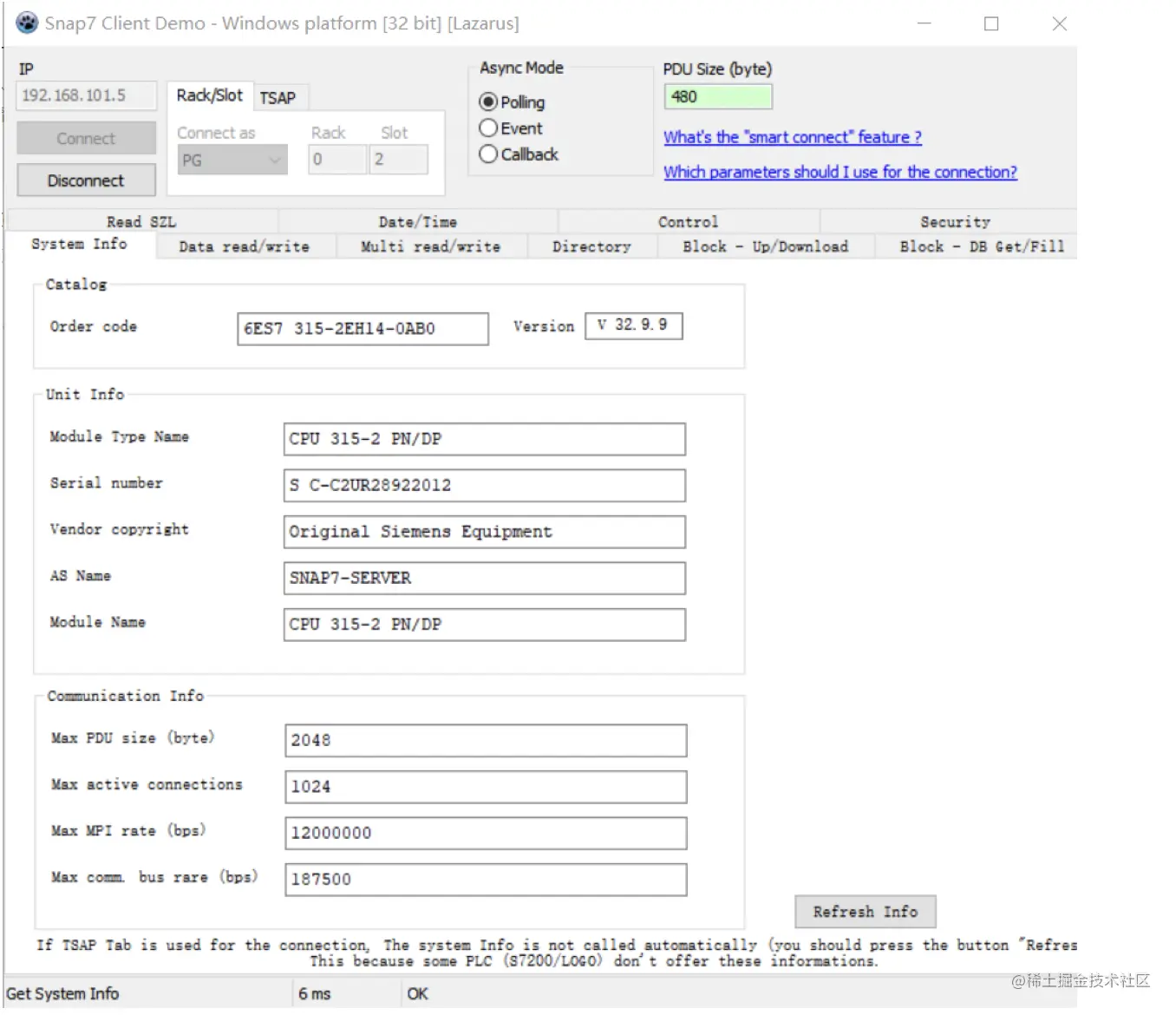Screen dimensions: 1176x1015
Task: Click the Snap7 app icon in title bar
Action: pyautogui.click(x=27, y=23)
